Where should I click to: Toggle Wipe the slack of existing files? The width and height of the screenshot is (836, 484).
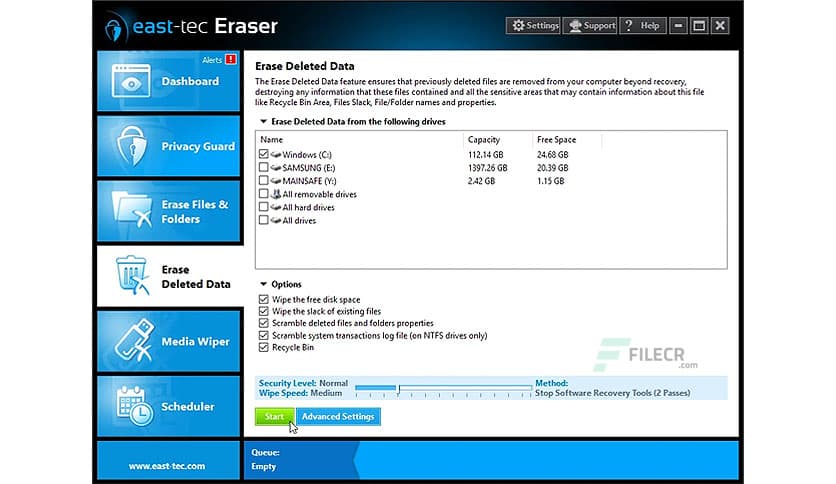click(263, 311)
